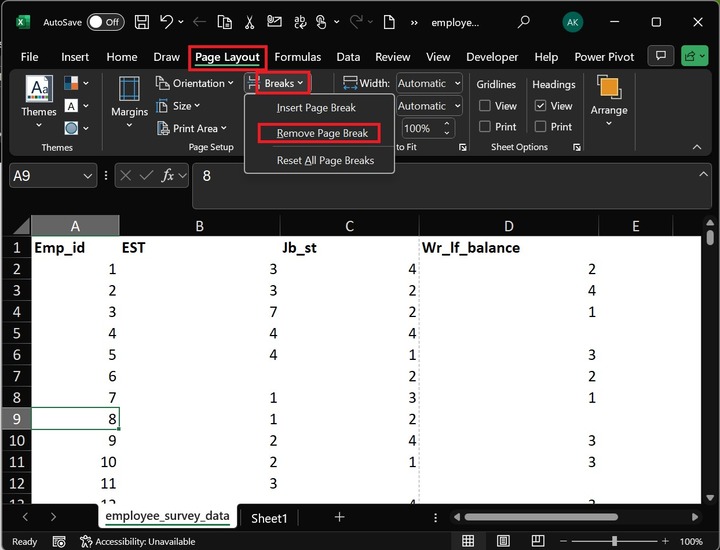This screenshot has width=720, height=550.
Task: Click the Undo arrow icon
Action: pyautogui.click(x=167, y=21)
